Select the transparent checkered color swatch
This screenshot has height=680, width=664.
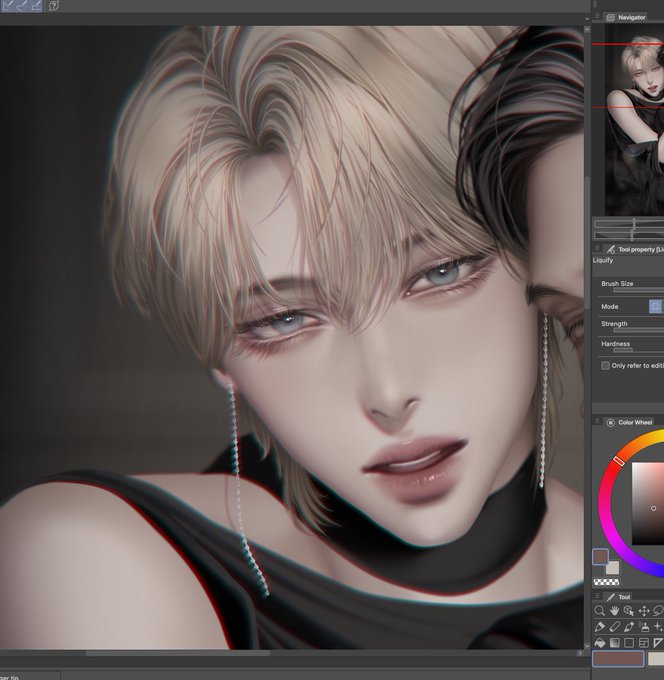pyautogui.click(x=606, y=582)
